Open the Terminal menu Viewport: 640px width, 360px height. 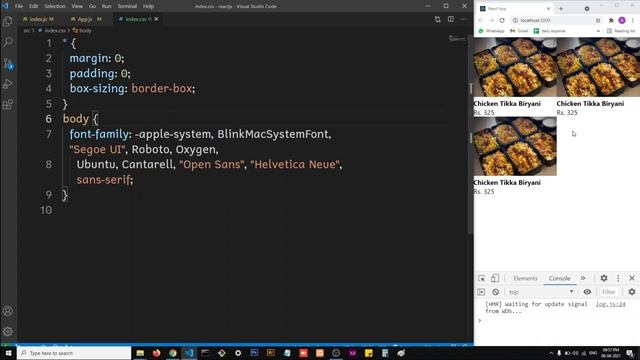click(127, 6)
